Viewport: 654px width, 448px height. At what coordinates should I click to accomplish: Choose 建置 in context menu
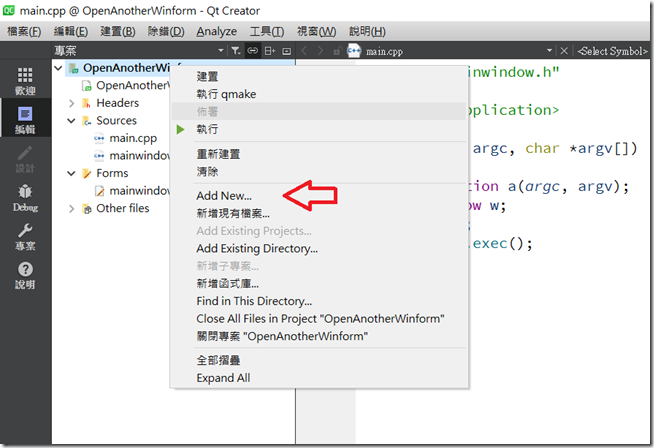coord(319,76)
